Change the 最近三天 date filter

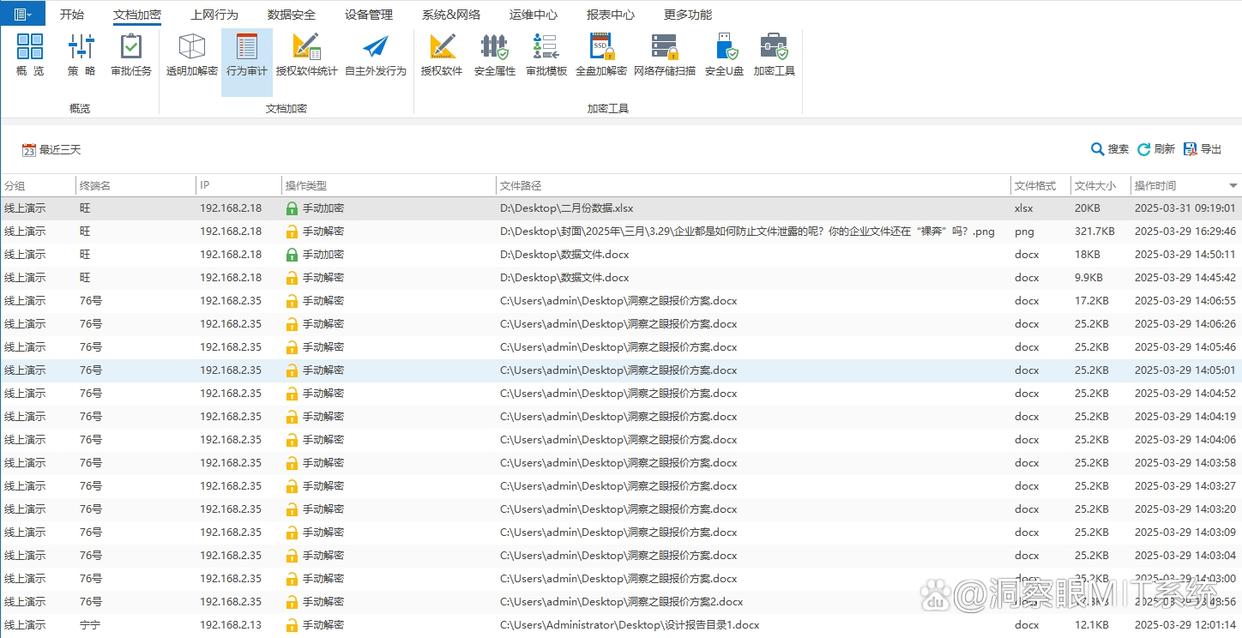coord(50,149)
